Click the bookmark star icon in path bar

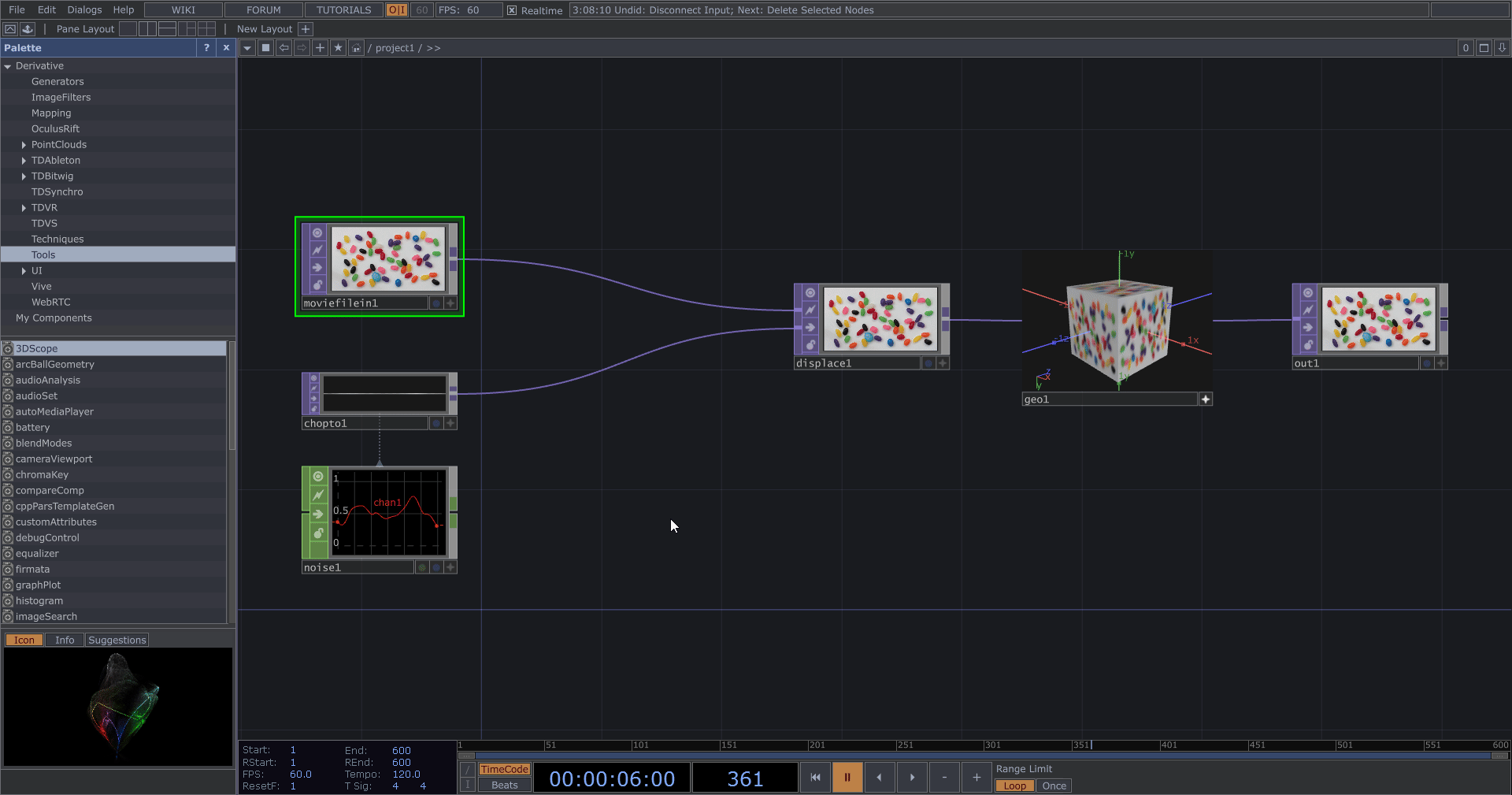coord(338,48)
